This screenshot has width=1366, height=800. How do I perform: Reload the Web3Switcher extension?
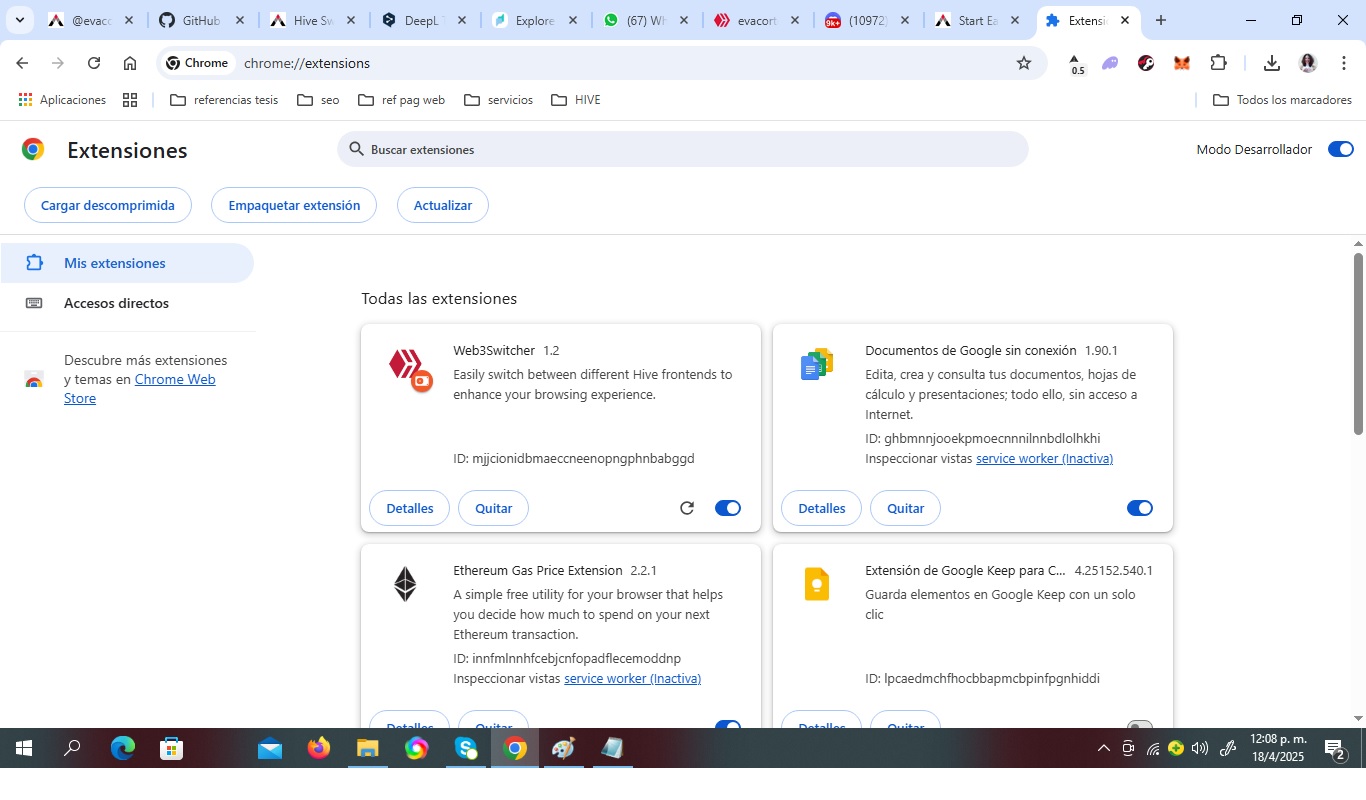(687, 508)
